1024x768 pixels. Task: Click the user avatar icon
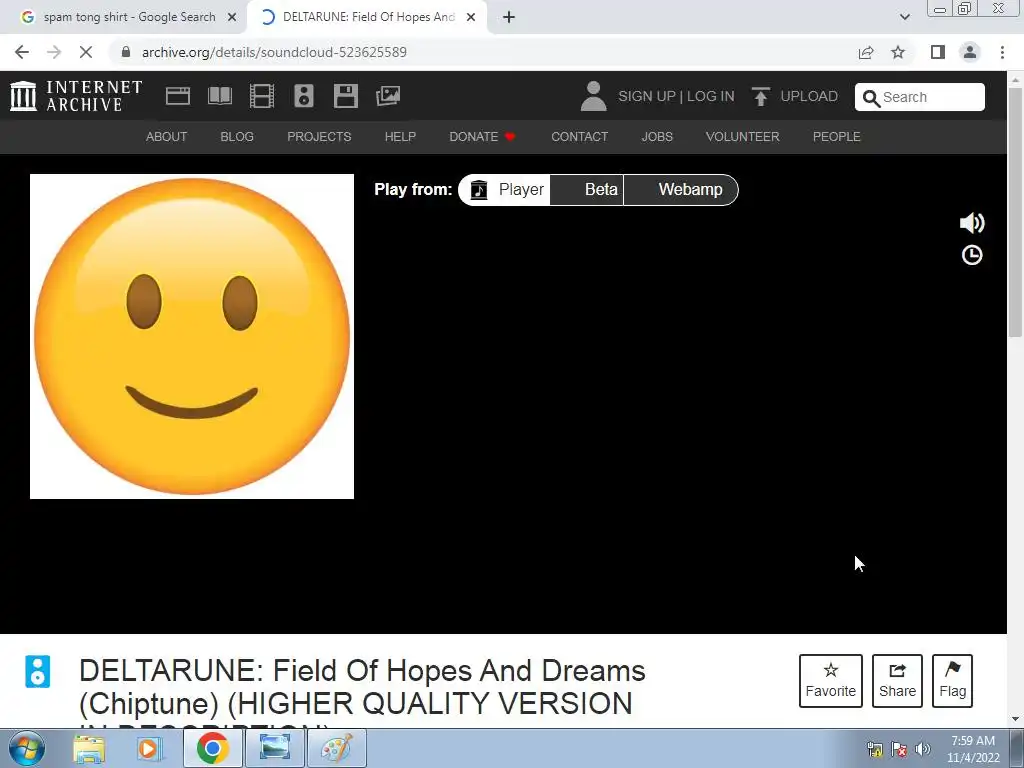593,96
